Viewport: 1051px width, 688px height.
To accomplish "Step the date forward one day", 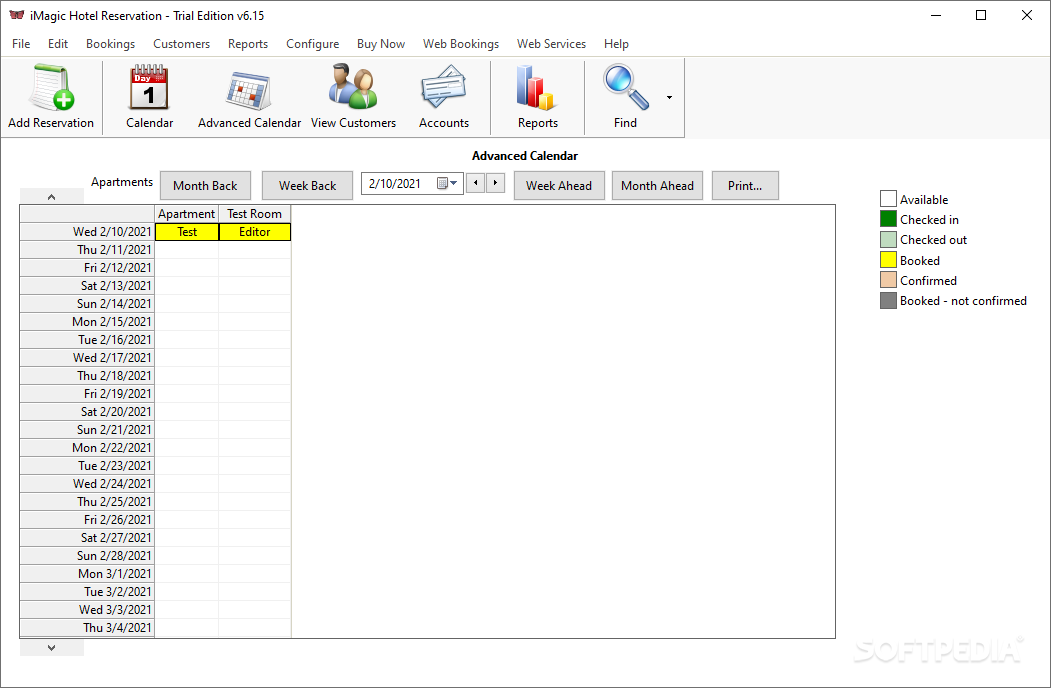I will pos(495,183).
